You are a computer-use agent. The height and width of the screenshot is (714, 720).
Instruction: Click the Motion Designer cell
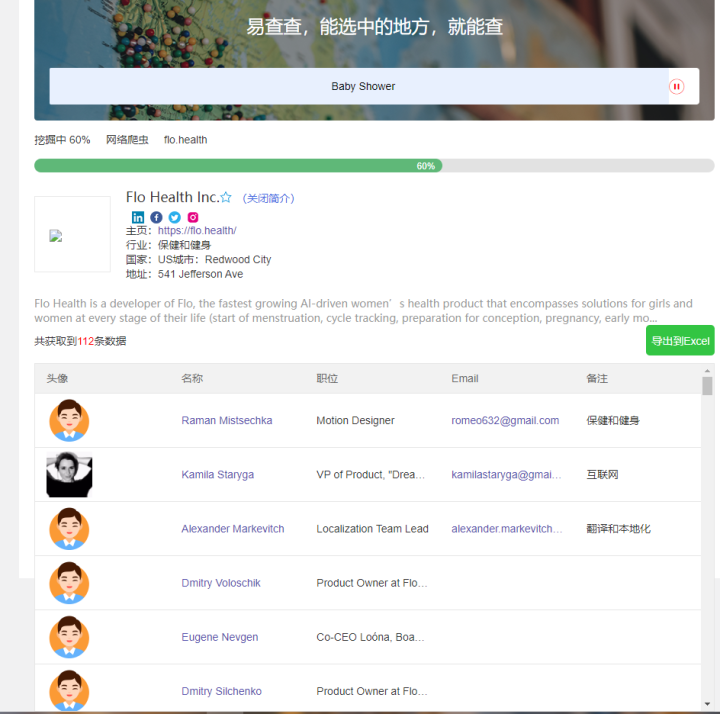[x=355, y=421]
